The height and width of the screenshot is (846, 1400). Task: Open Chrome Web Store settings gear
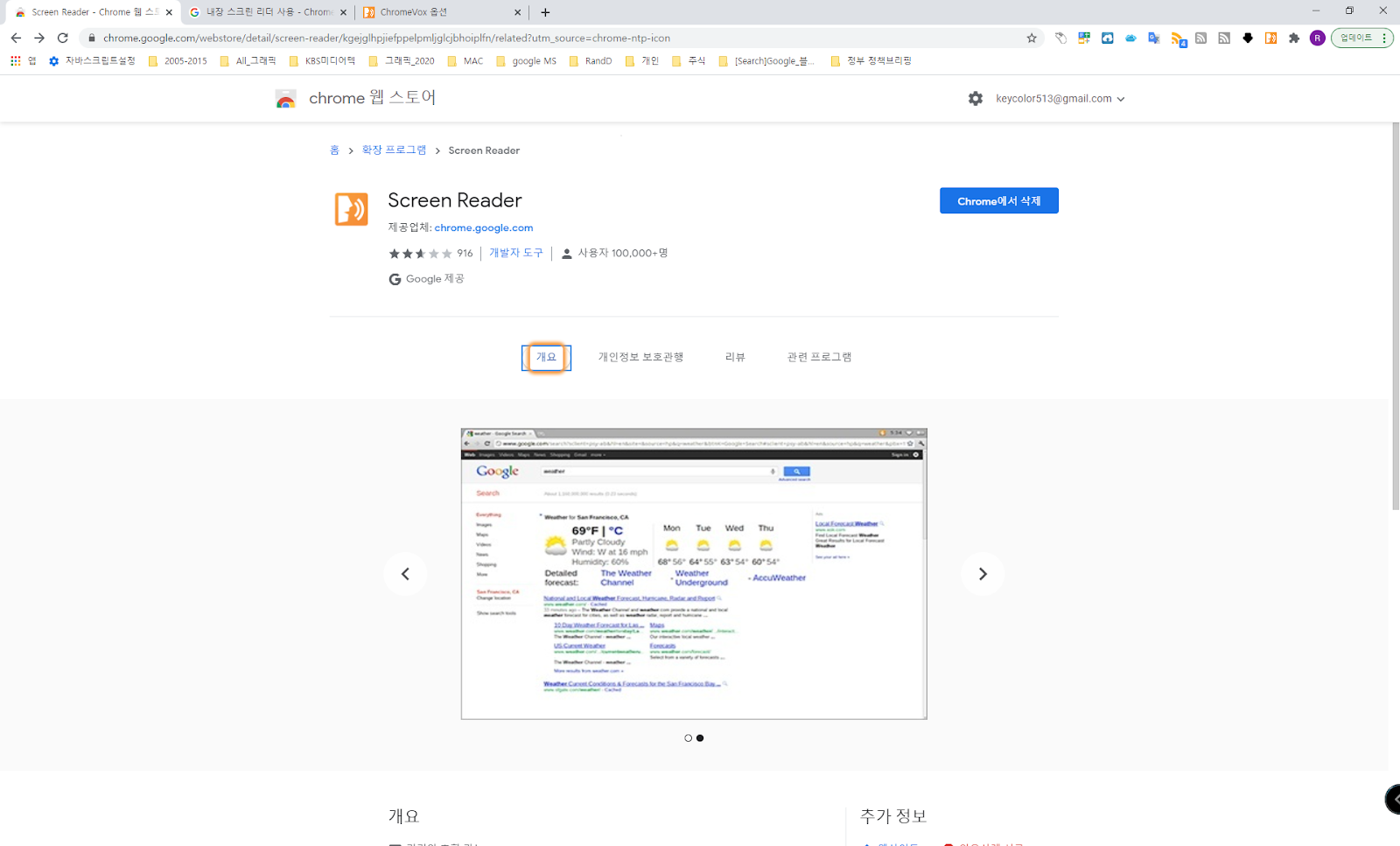[x=976, y=99]
